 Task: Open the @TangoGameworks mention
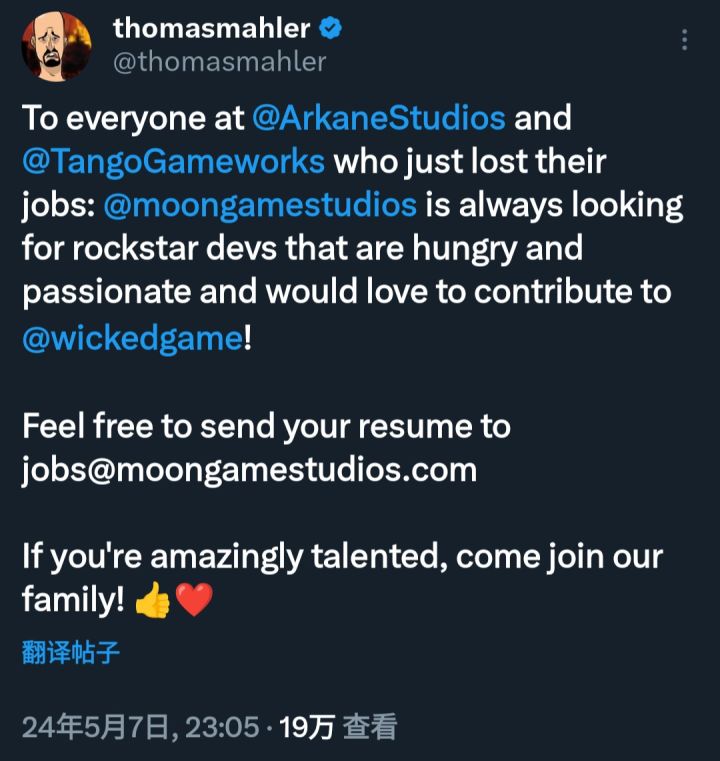(173, 162)
